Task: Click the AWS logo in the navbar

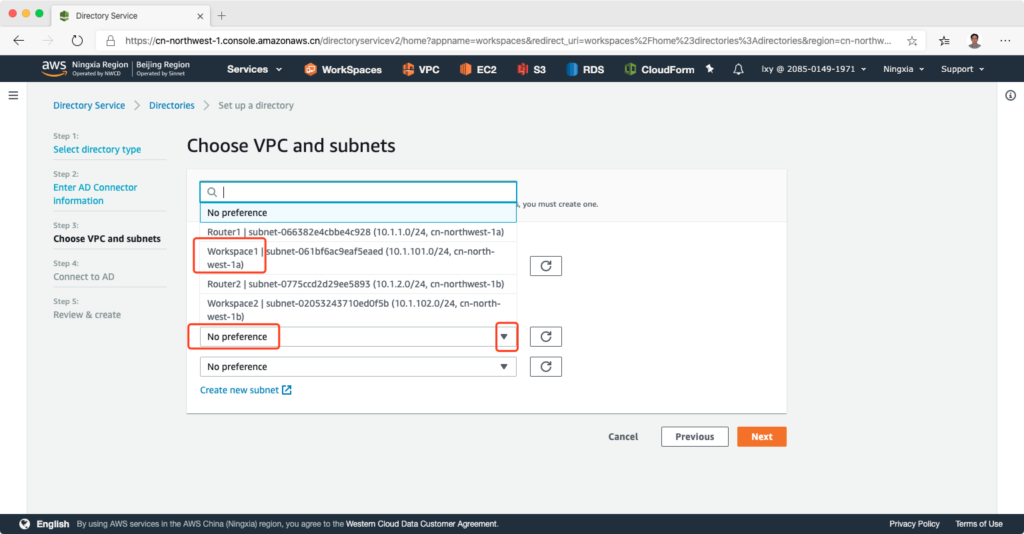Action: pyautogui.click(x=53, y=69)
